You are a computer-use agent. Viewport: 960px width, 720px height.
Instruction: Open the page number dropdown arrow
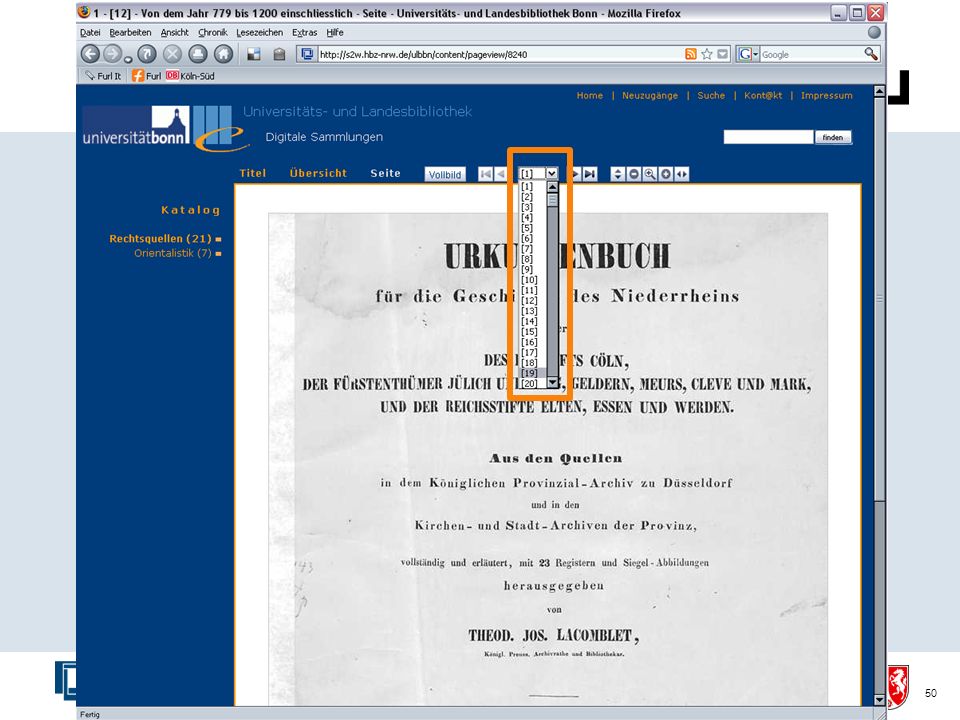pyautogui.click(x=552, y=174)
